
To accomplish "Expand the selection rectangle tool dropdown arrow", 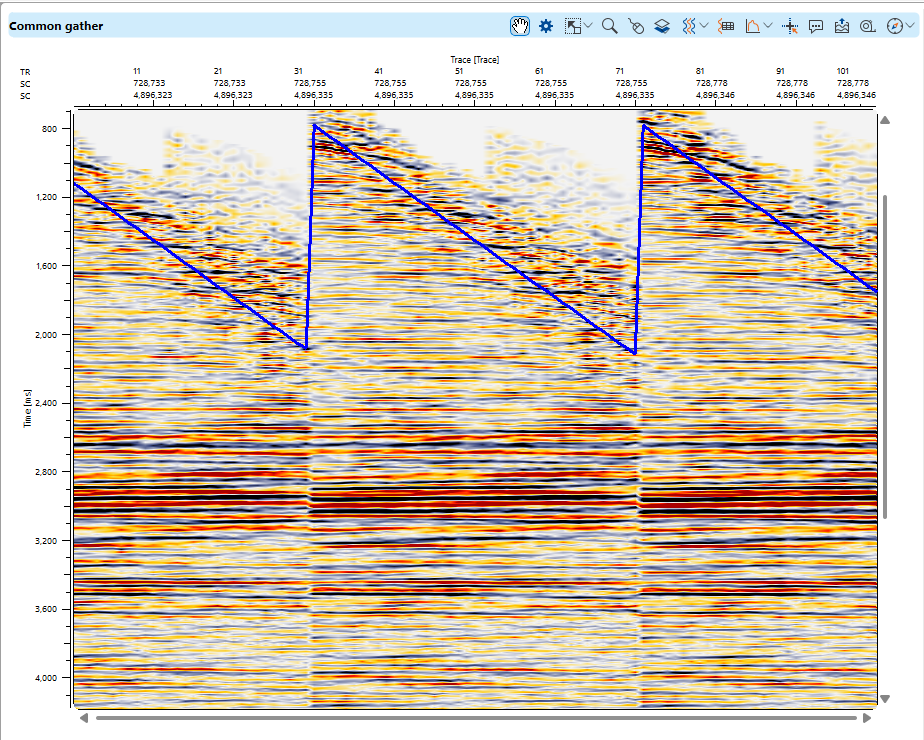I will point(588,26).
